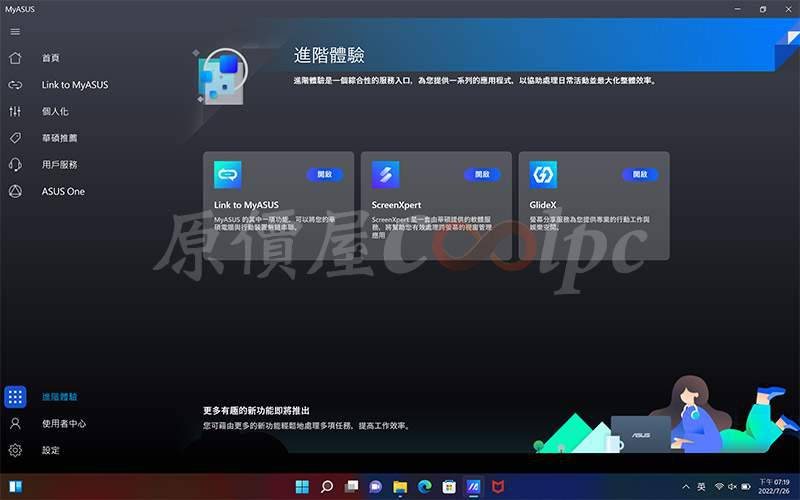The height and width of the screenshot is (500, 800).
Task: Open the 首頁 home page
Action: [x=50, y=58]
